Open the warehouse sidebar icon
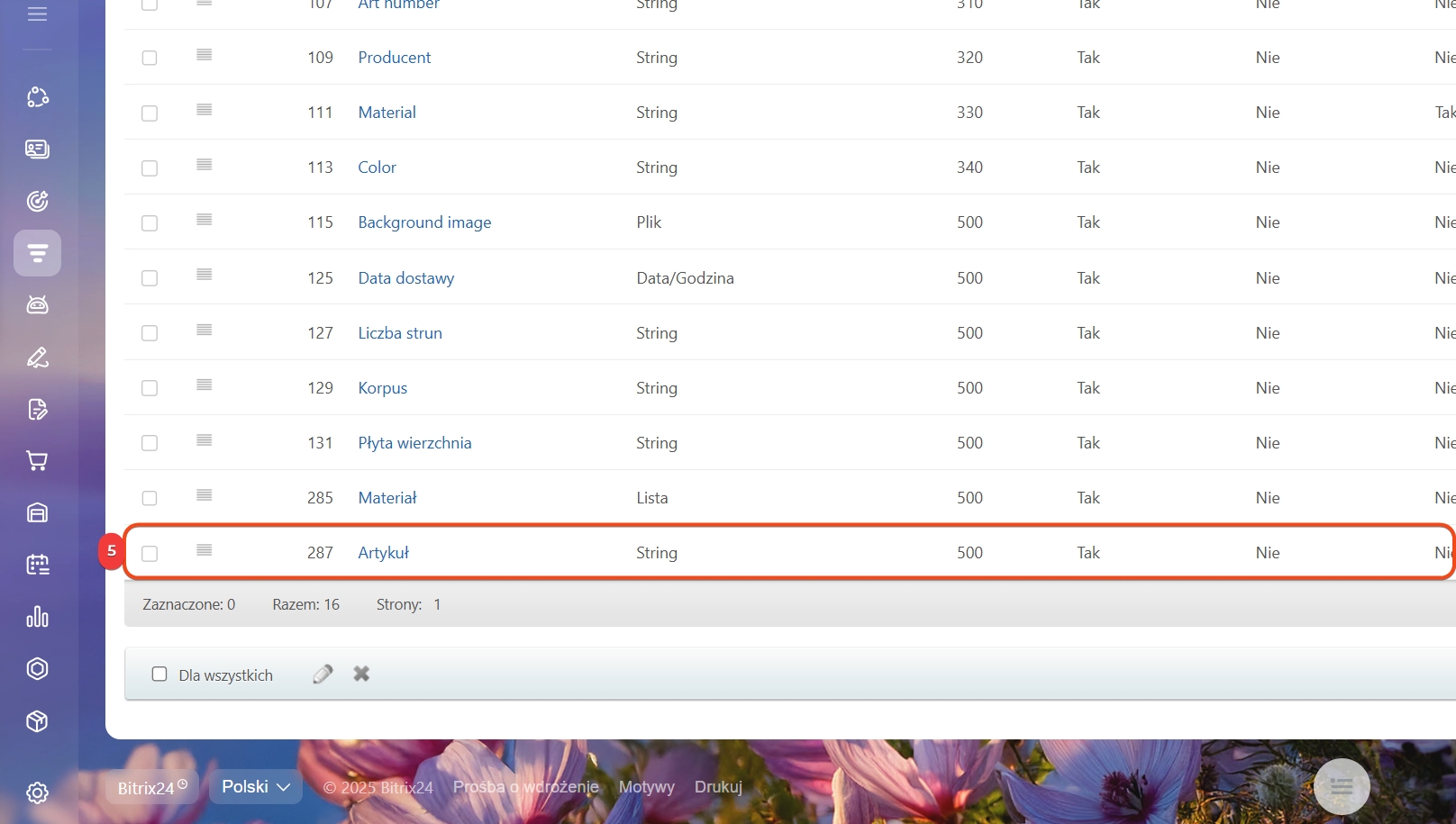 (x=37, y=513)
